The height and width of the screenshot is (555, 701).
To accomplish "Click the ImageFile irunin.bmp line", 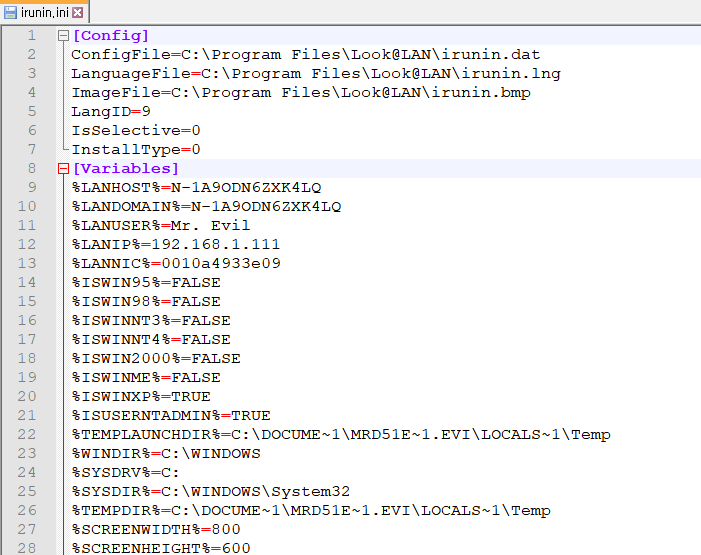I will (301, 93).
